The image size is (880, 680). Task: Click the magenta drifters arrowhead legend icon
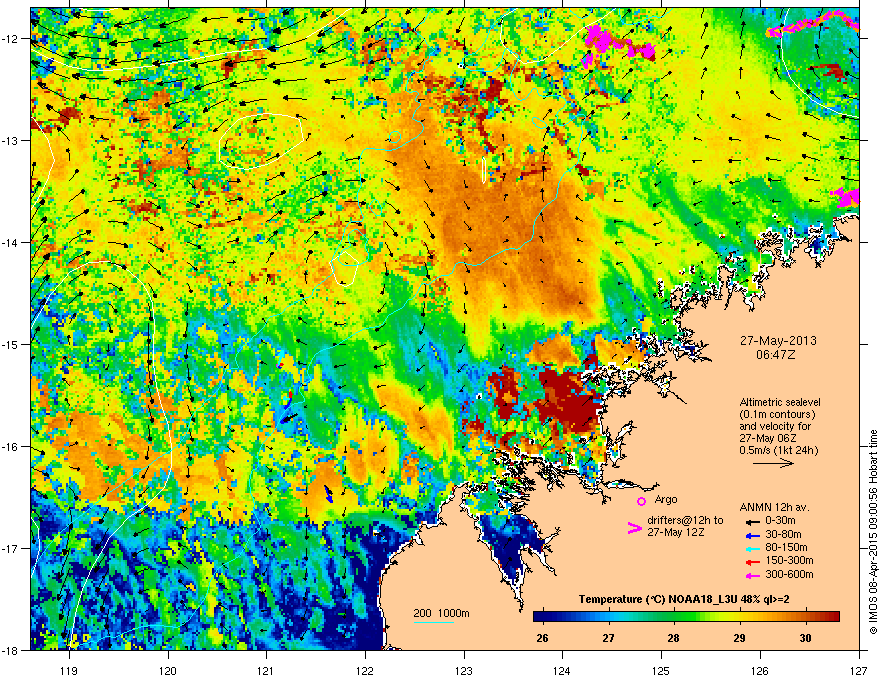click(x=632, y=528)
